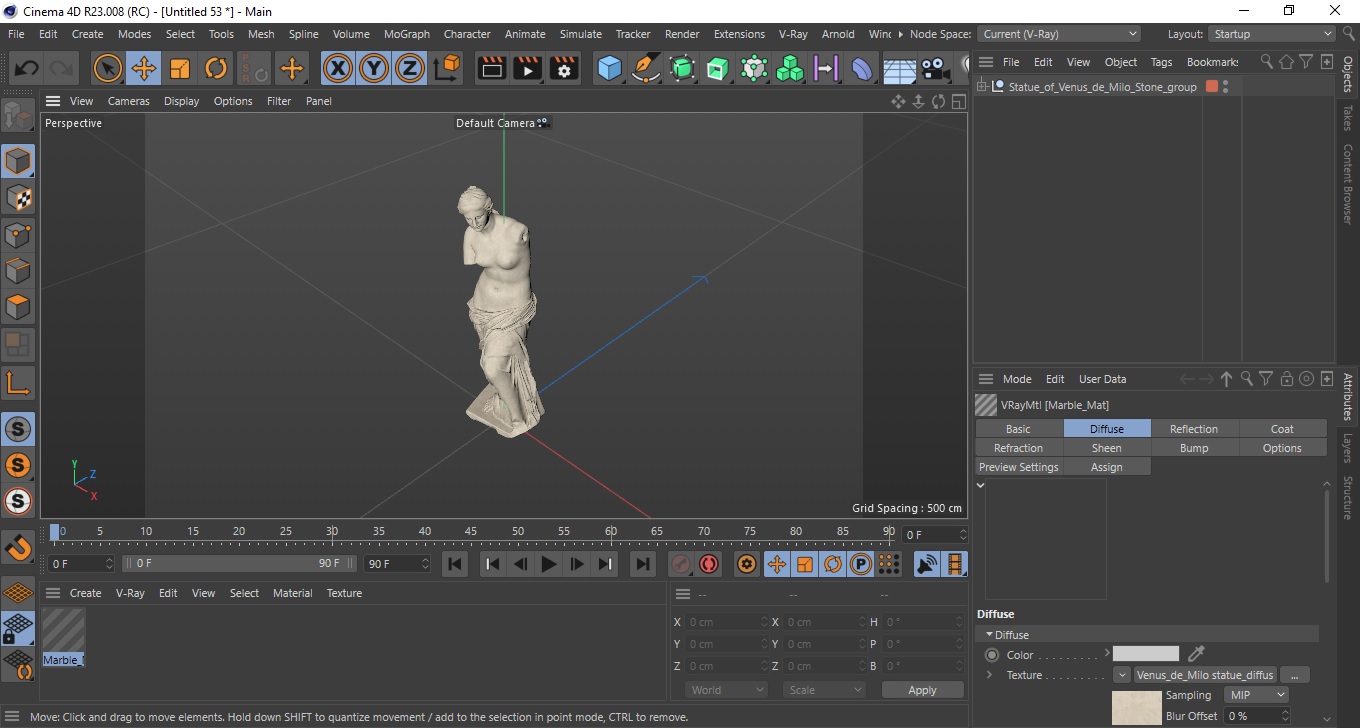Switch to the Reflection tab
Screen dimensions: 1360x728
click(x=1194, y=429)
